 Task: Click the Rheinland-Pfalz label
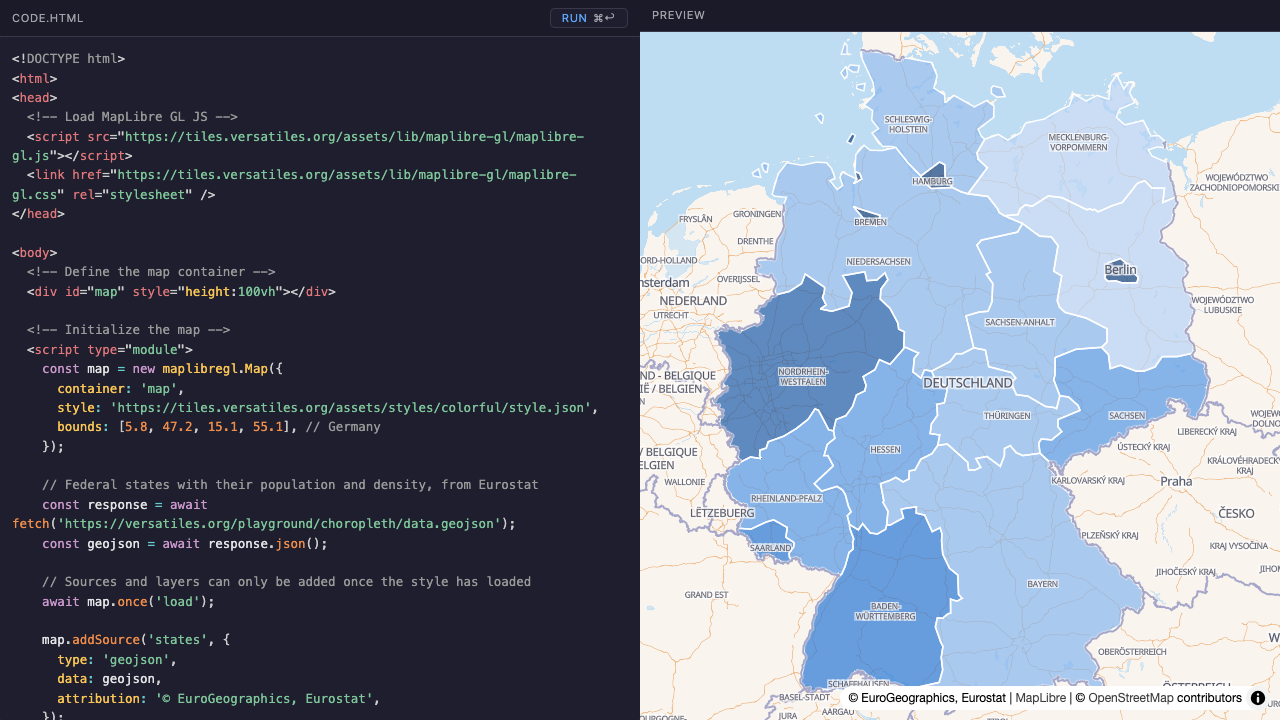pos(786,498)
